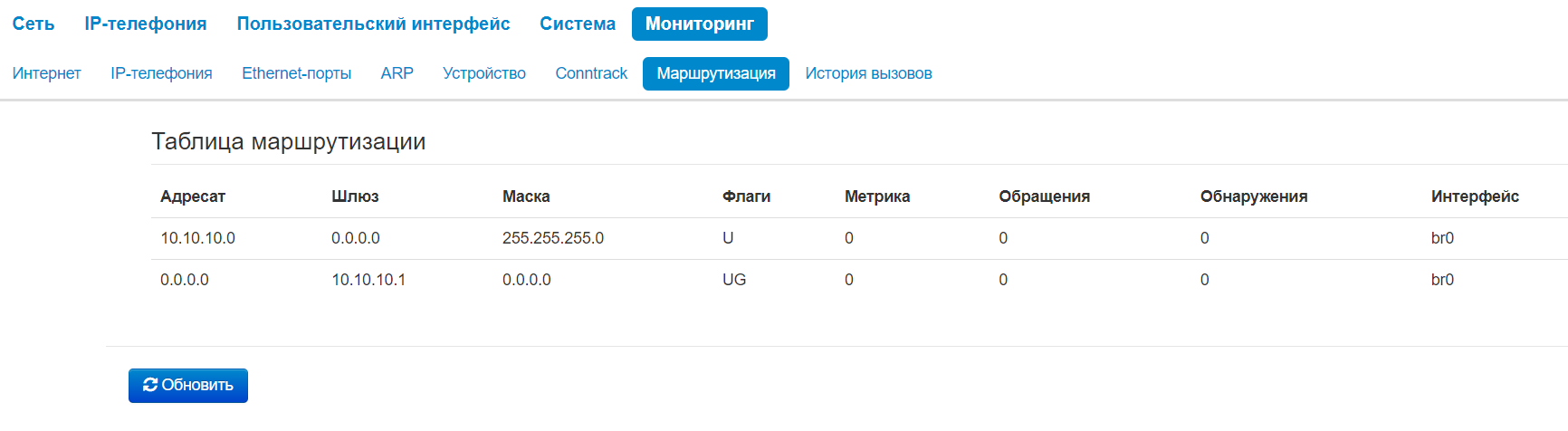Open the ARP subtab
Viewport: 1568px width, 431px height.
click(x=397, y=73)
